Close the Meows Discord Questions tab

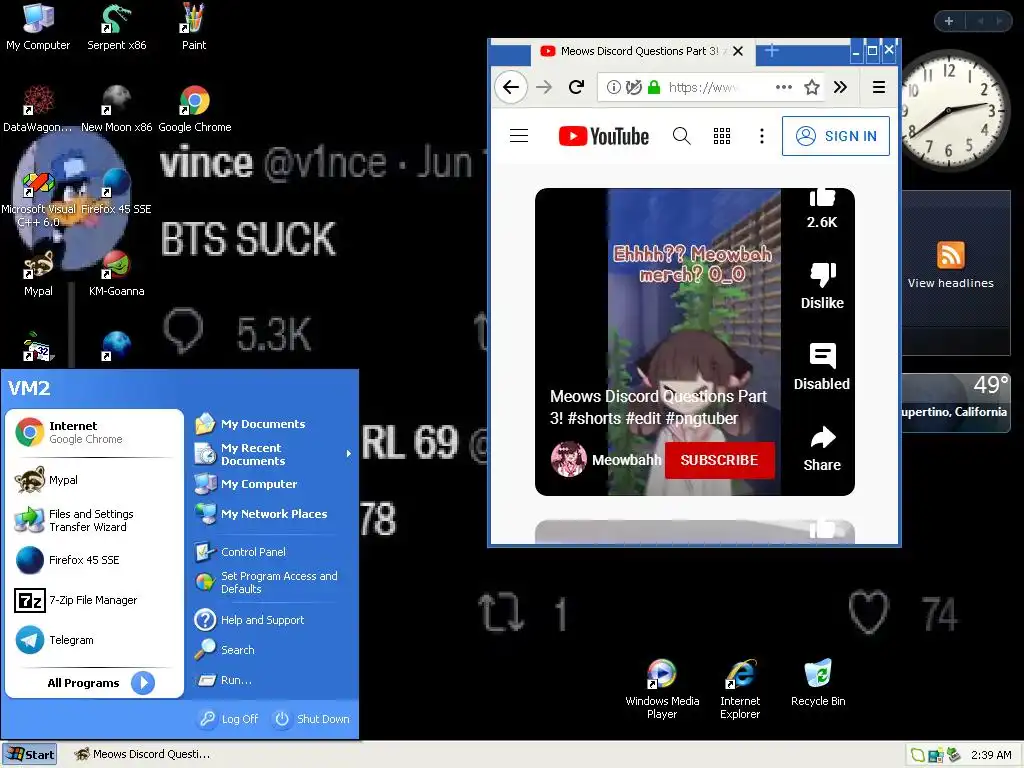click(x=738, y=51)
